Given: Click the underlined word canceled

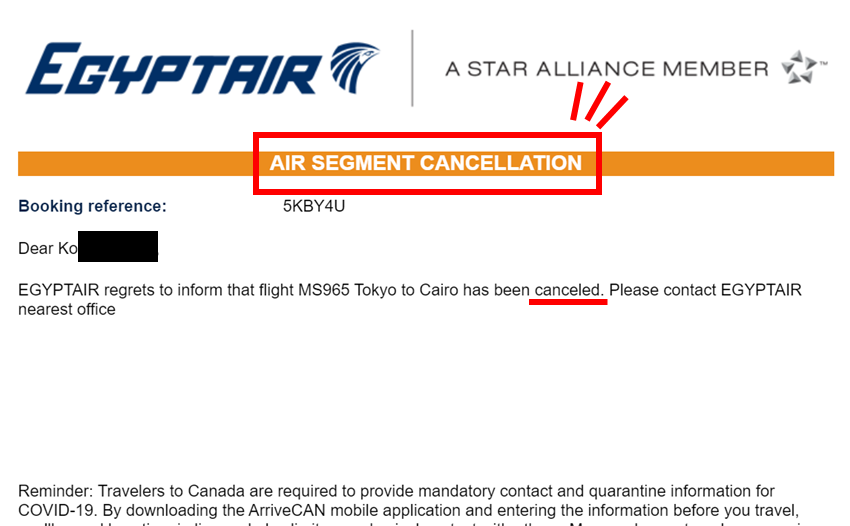Looking at the screenshot, I should tap(568, 290).
